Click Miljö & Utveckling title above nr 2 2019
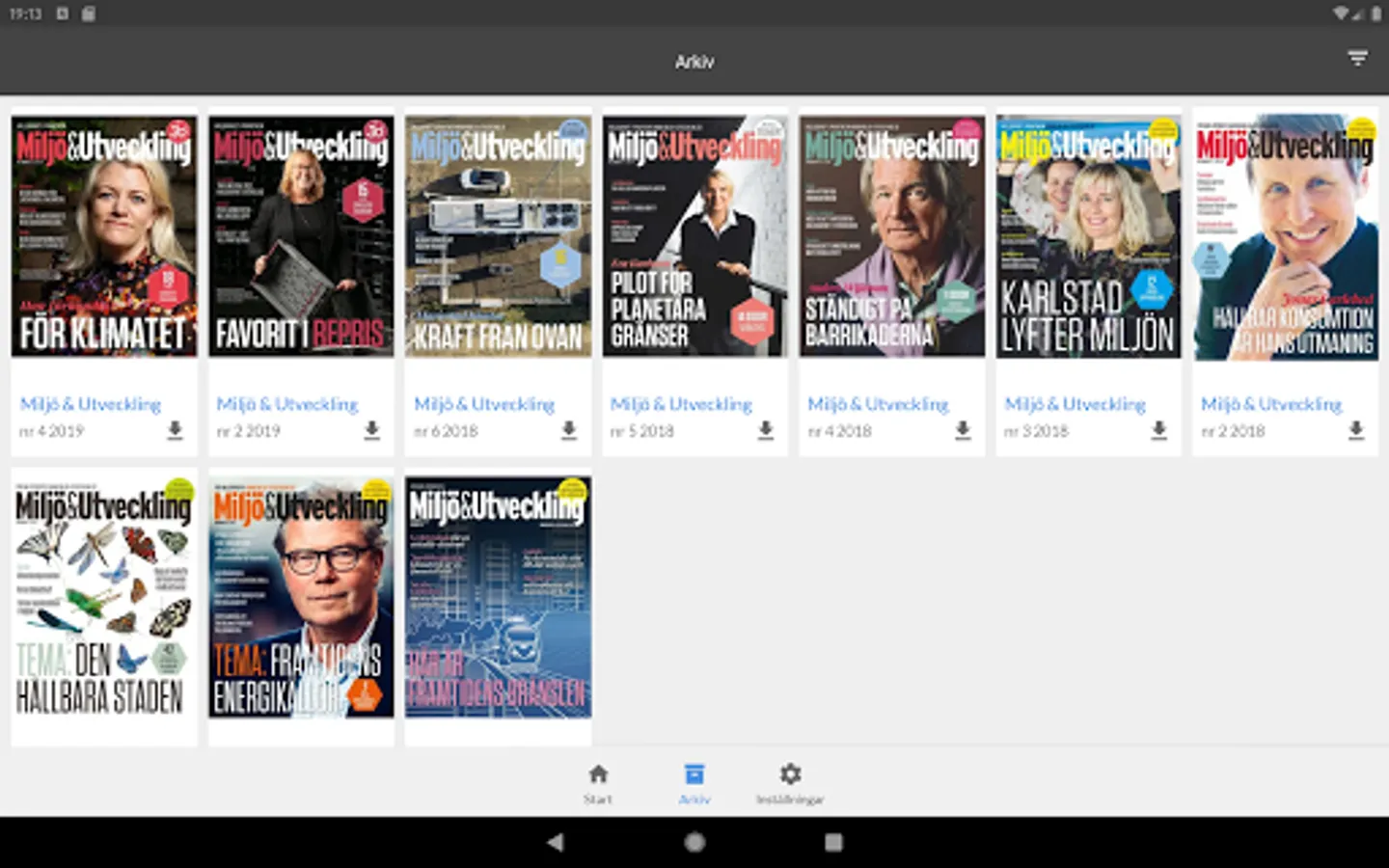 point(287,404)
